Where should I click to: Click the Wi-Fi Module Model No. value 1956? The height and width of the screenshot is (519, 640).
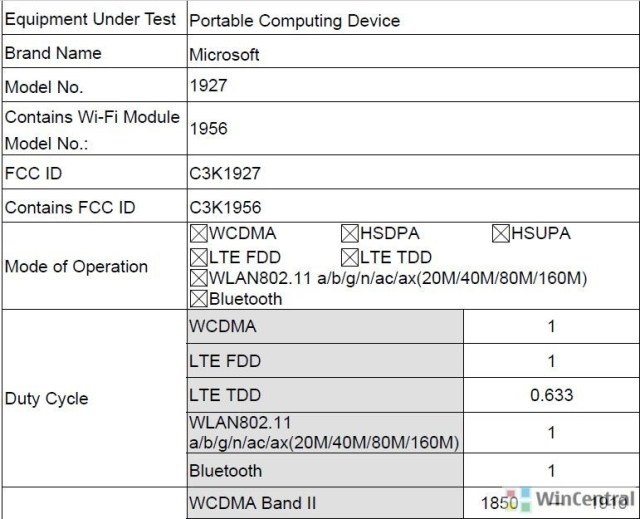(x=209, y=129)
